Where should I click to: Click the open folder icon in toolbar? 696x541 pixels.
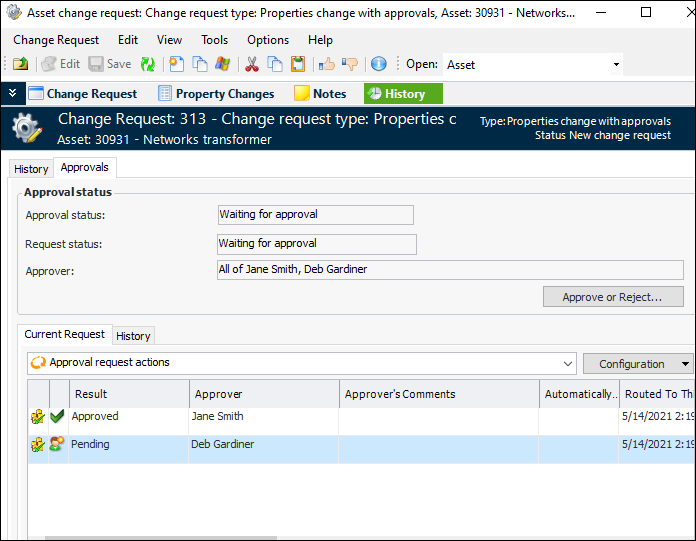tap(20, 64)
